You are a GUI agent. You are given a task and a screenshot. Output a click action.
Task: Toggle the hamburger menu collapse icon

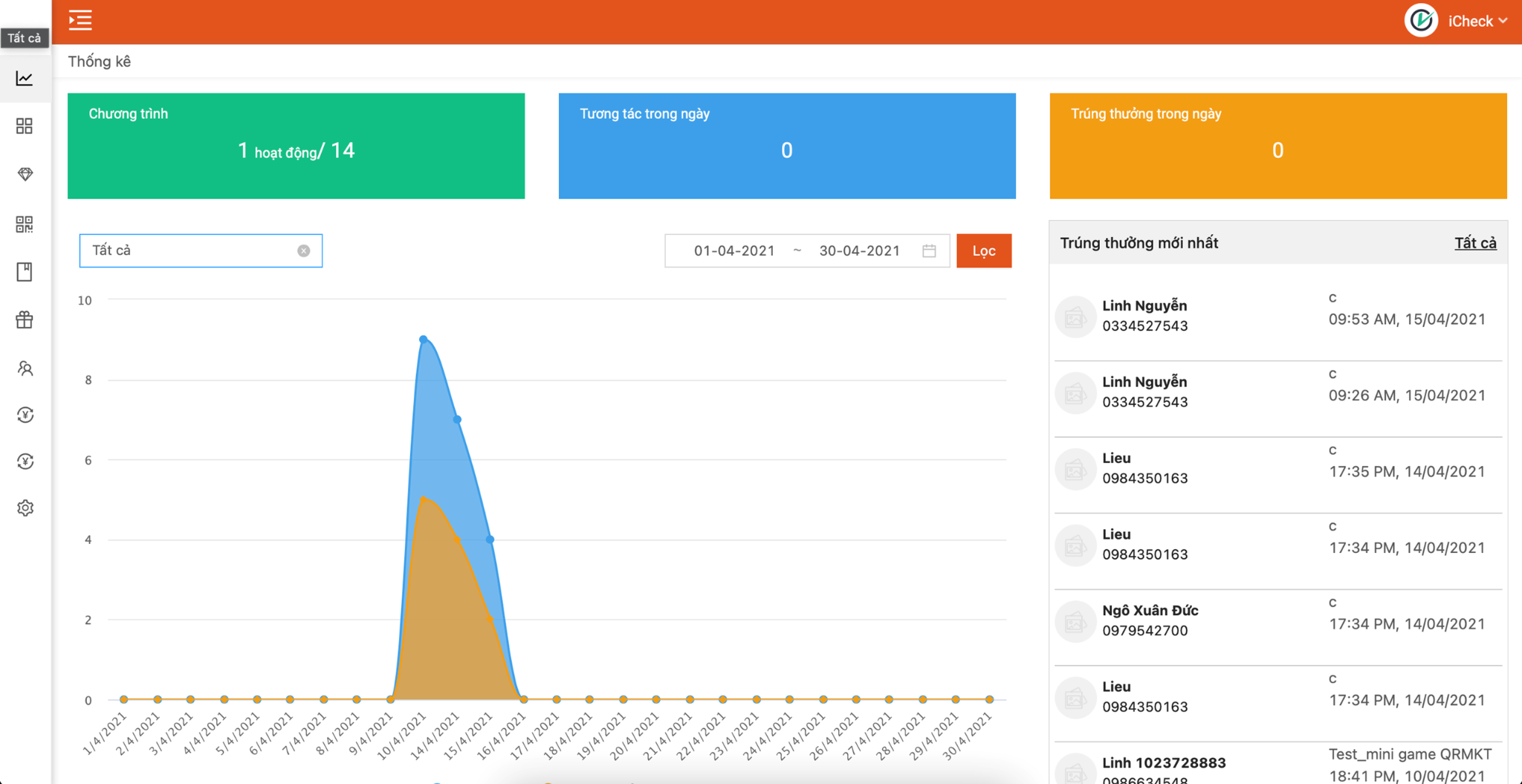click(x=80, y=20)
